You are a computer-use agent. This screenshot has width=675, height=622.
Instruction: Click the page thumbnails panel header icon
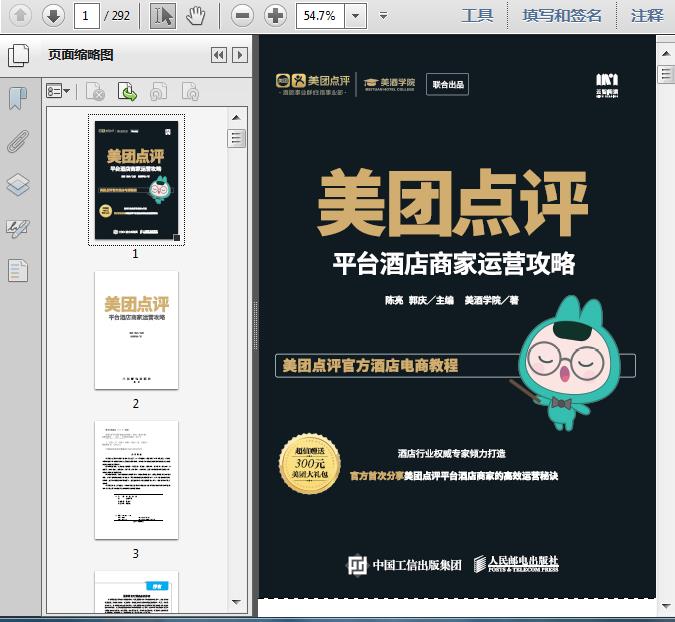click(18, 55)
